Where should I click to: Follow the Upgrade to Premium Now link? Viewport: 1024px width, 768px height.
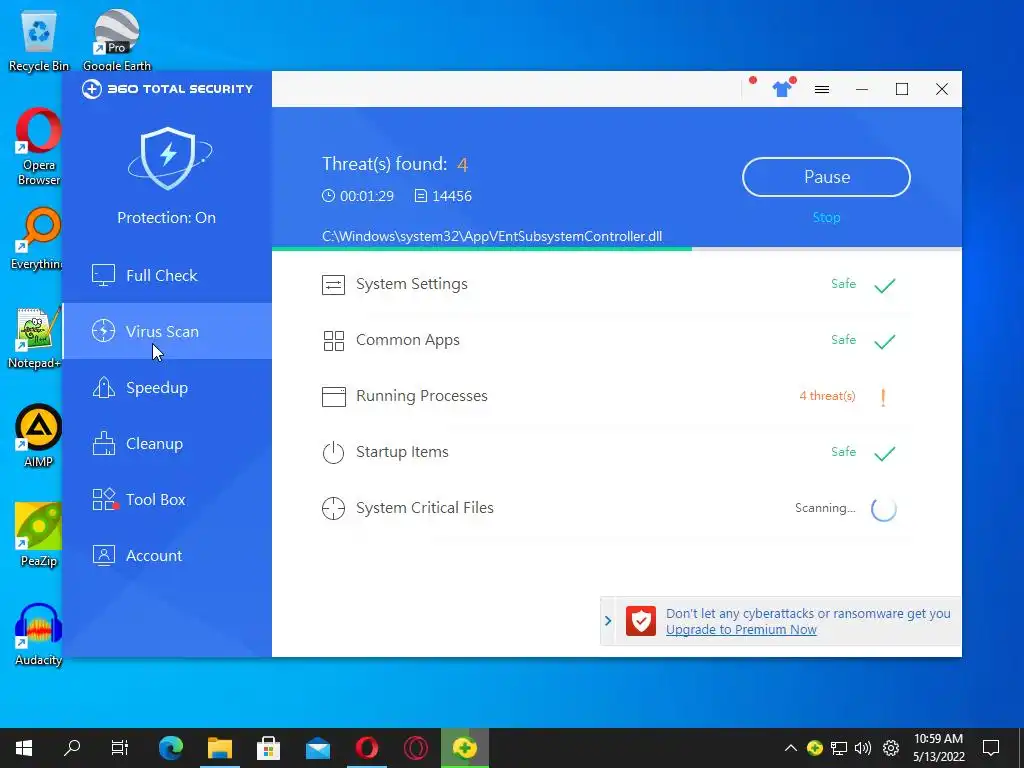tap(741, 630)
